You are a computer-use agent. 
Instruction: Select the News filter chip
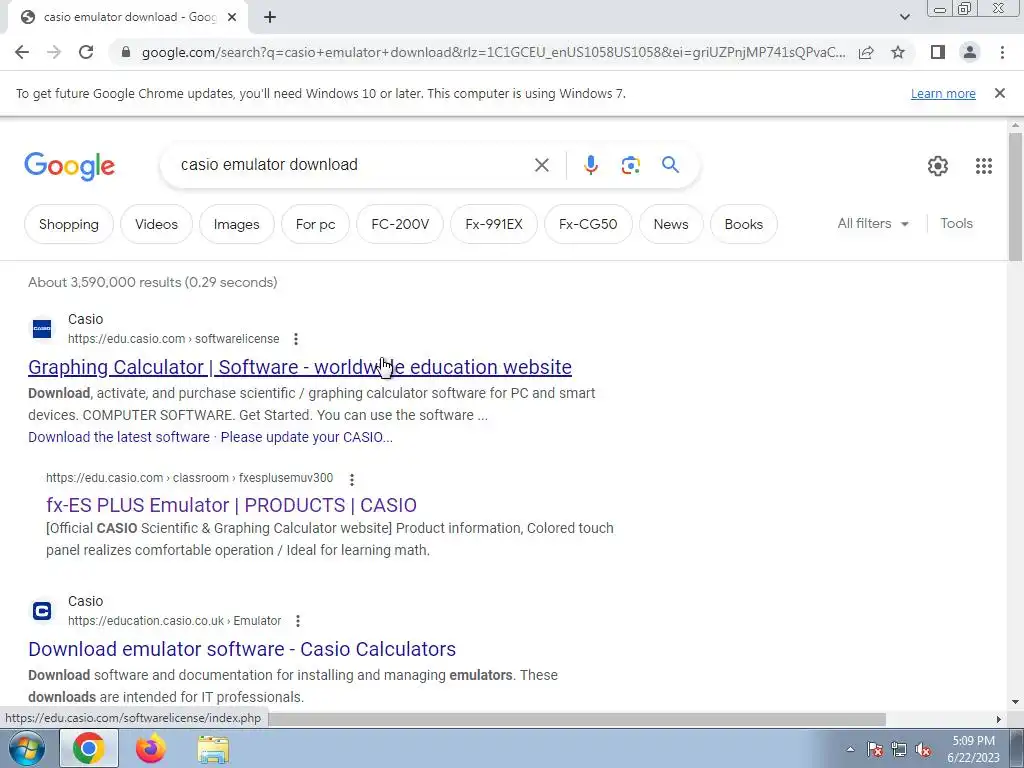pos(671,224)
